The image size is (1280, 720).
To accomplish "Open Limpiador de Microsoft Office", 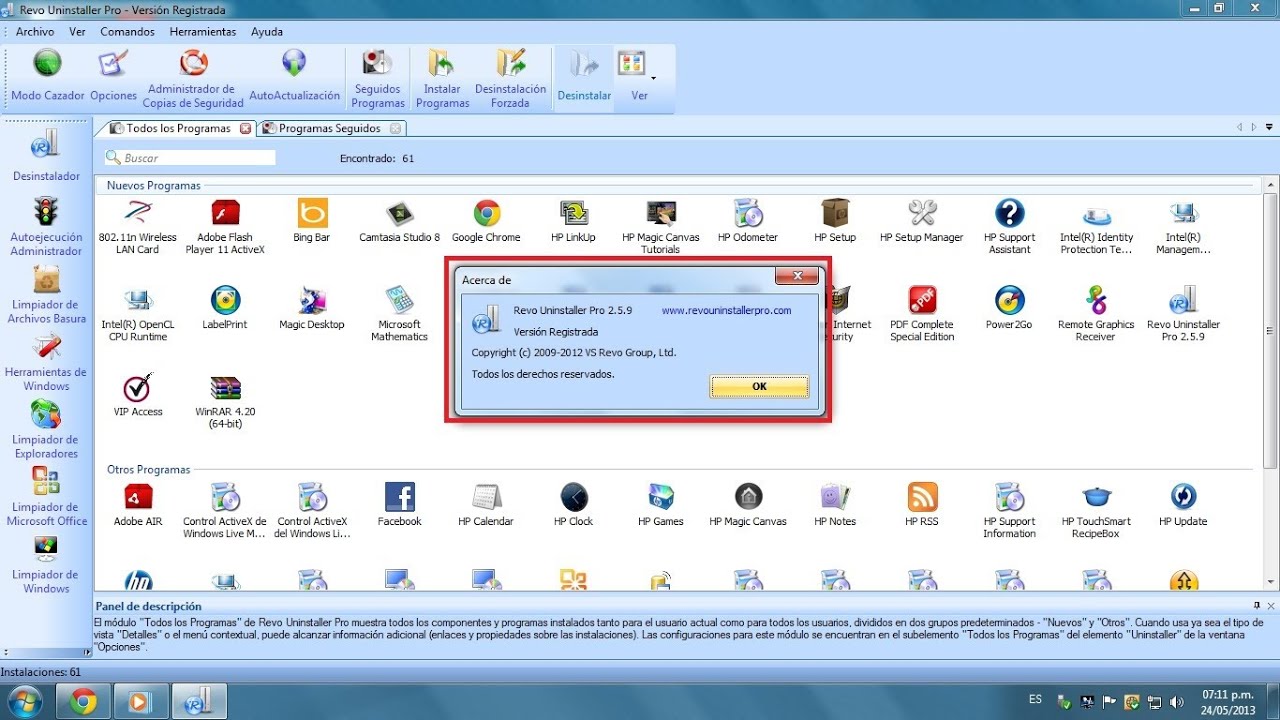I will tap(46, 497).
